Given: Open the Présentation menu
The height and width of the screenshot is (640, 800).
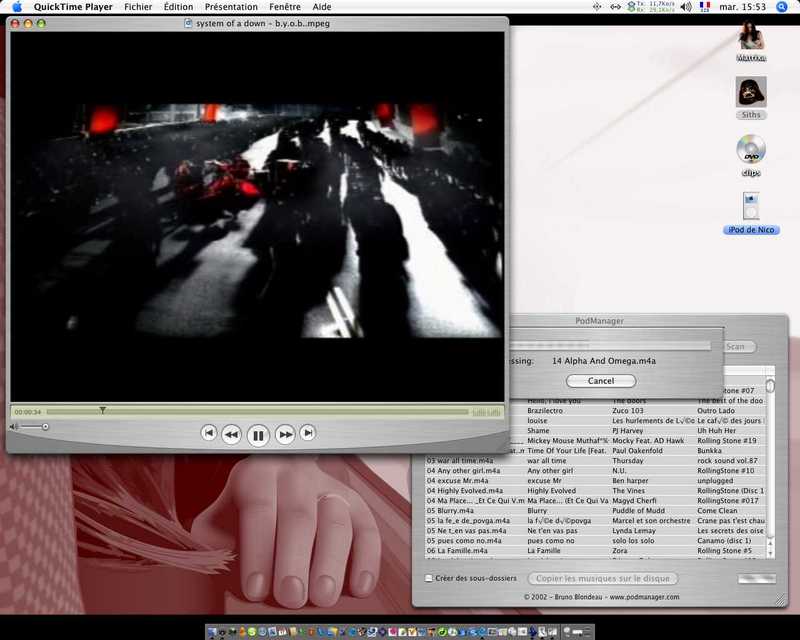Looking at the screenshot, I should click(x=231, y=7).
